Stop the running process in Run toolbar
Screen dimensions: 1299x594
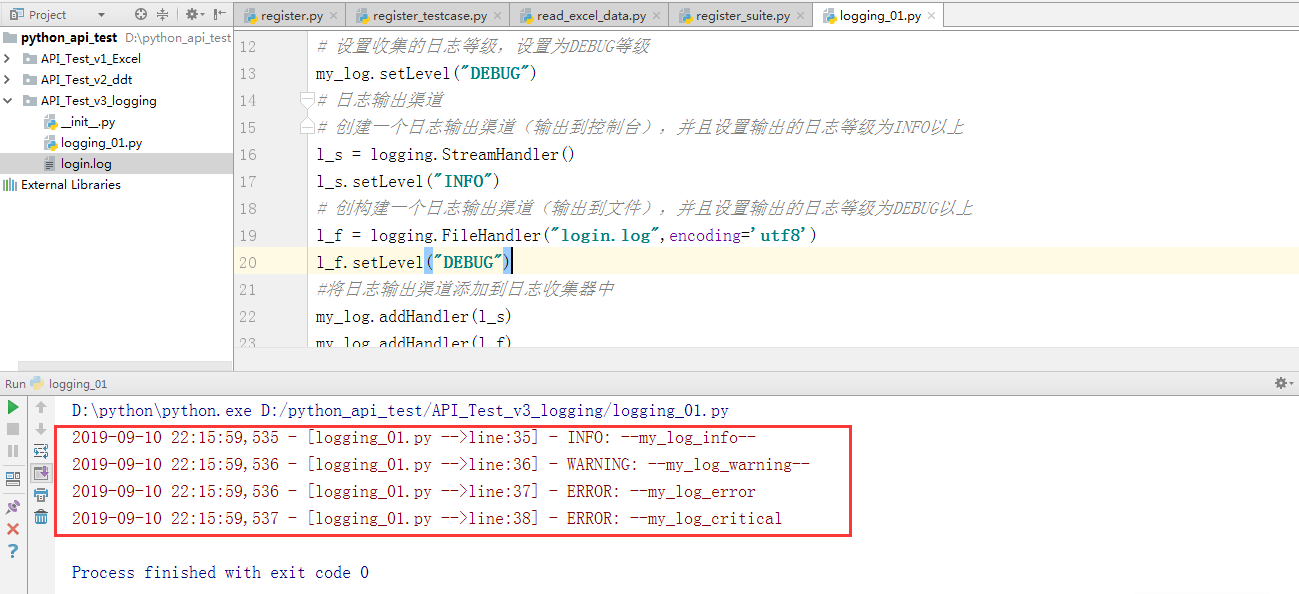click(11, 428)
